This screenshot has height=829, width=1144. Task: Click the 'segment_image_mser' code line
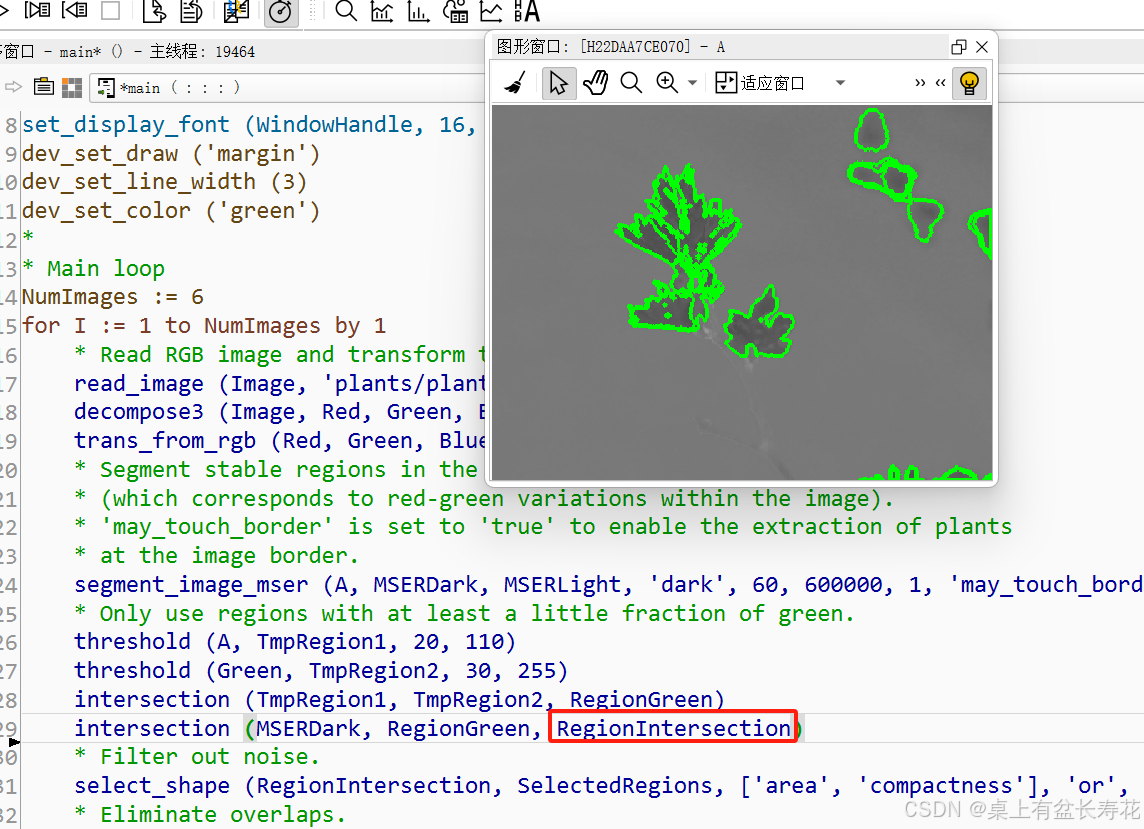coord(608,585)
